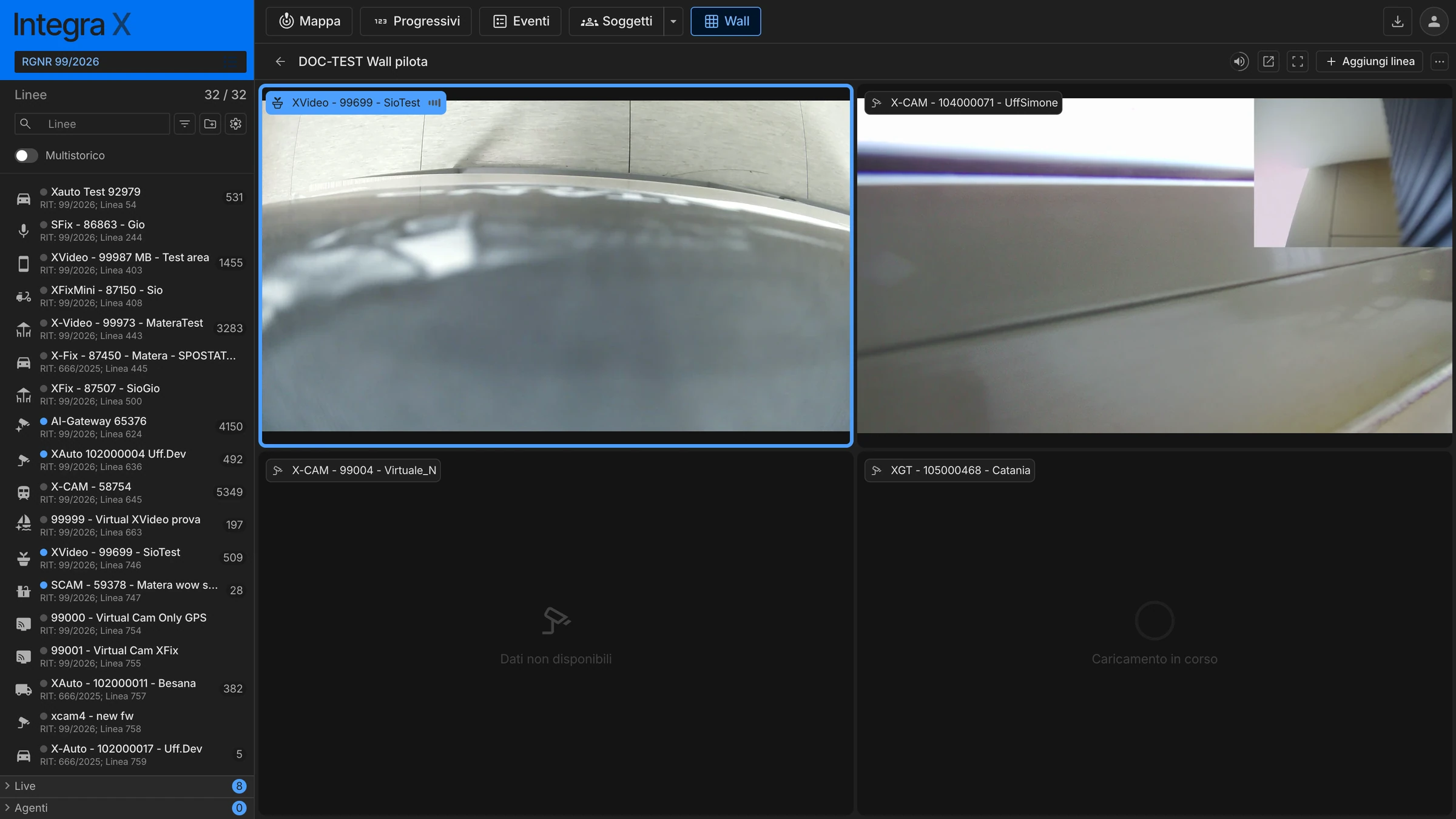Image resolution: width=1456 pixels, height=819 pixels.
Task: Open the Eventi tab
Action: coord(521,21)
